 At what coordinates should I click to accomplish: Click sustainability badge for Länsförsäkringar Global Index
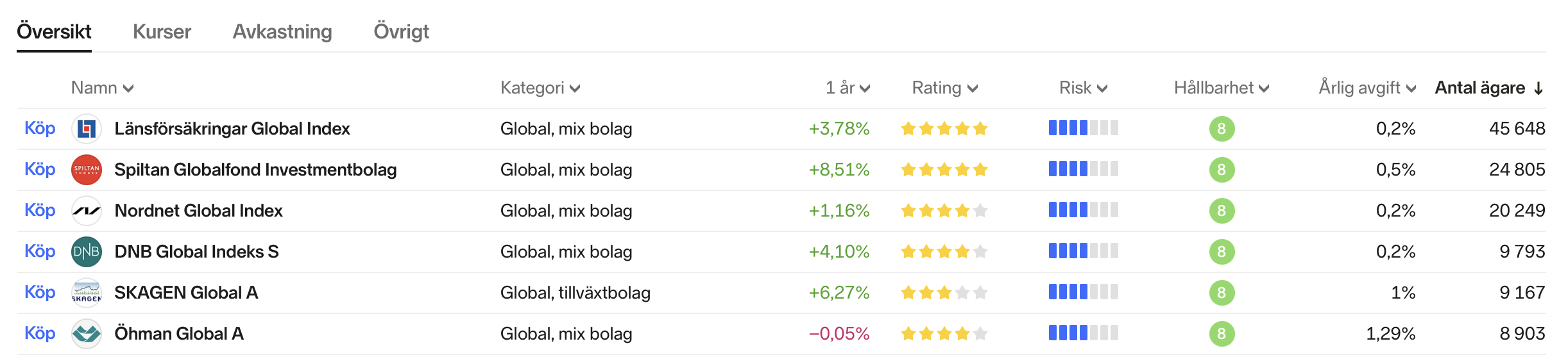point(1222,129)
